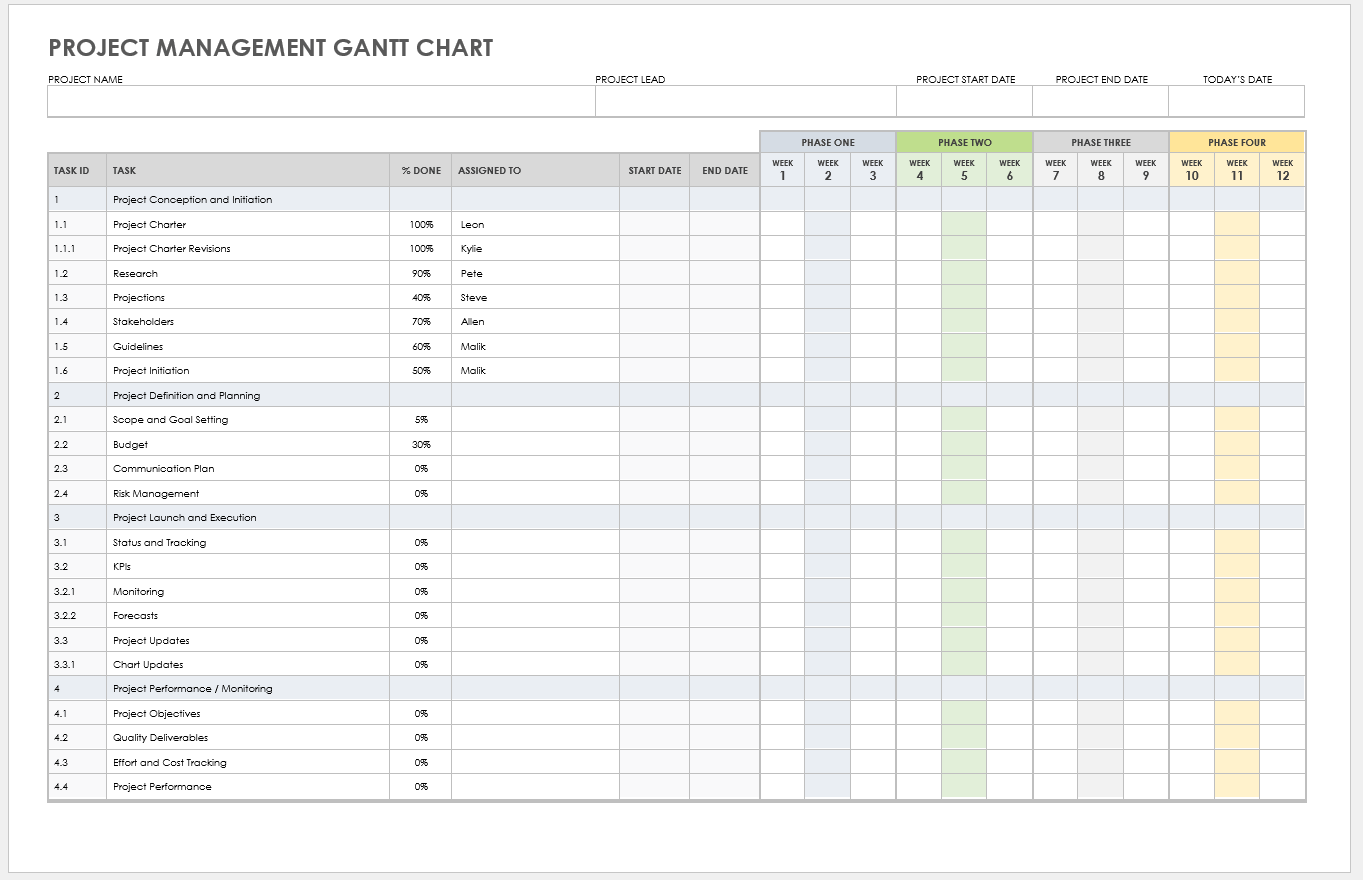Click the PROJECT START DATE field
The image size is (1363, 880).
click(x=965, y=101)
